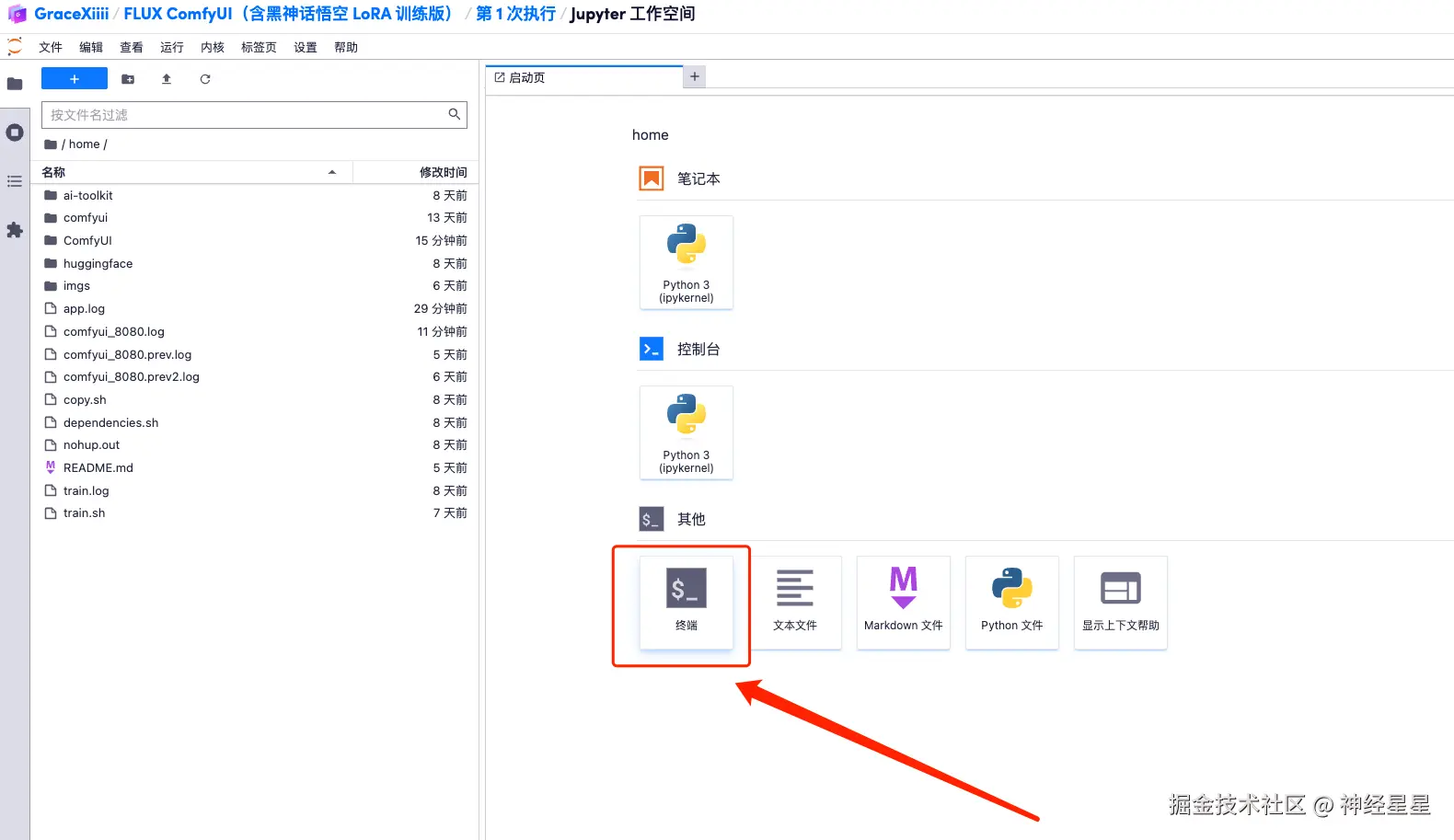Open a new launcher tab with plus

click(695, 76)
